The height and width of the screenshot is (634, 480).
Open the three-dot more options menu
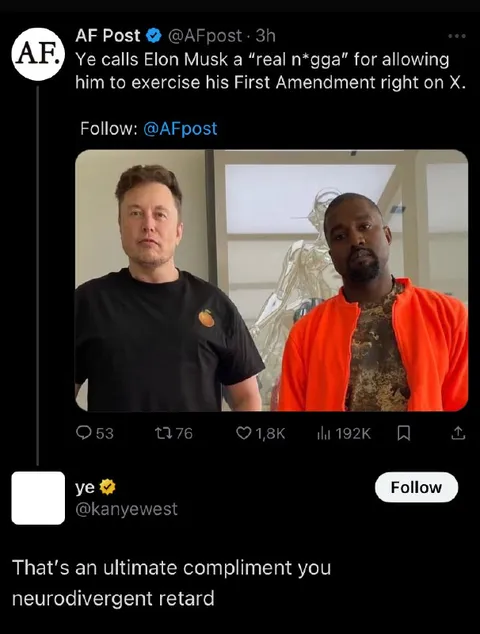point(457,36)
